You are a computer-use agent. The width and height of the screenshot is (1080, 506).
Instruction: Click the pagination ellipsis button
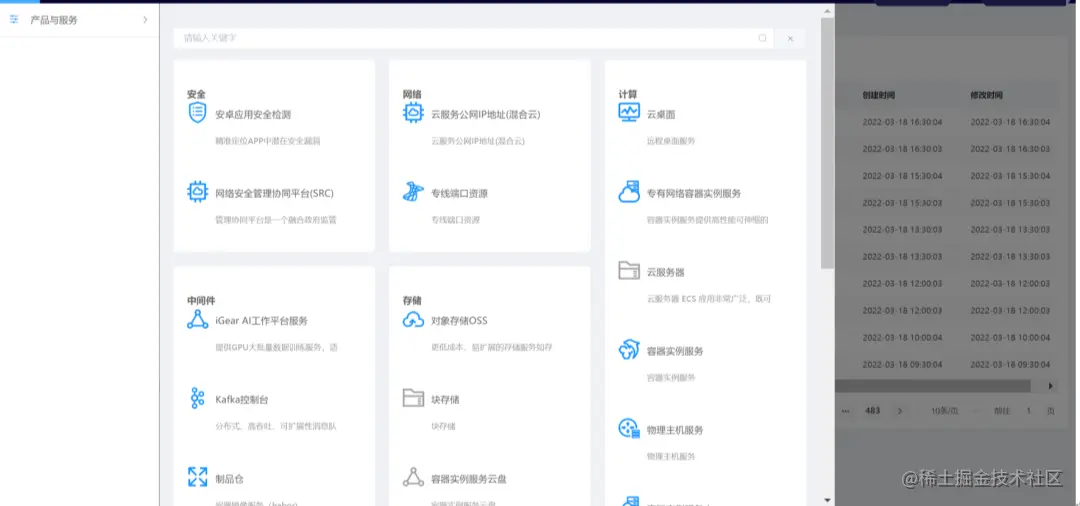point(846,410)
